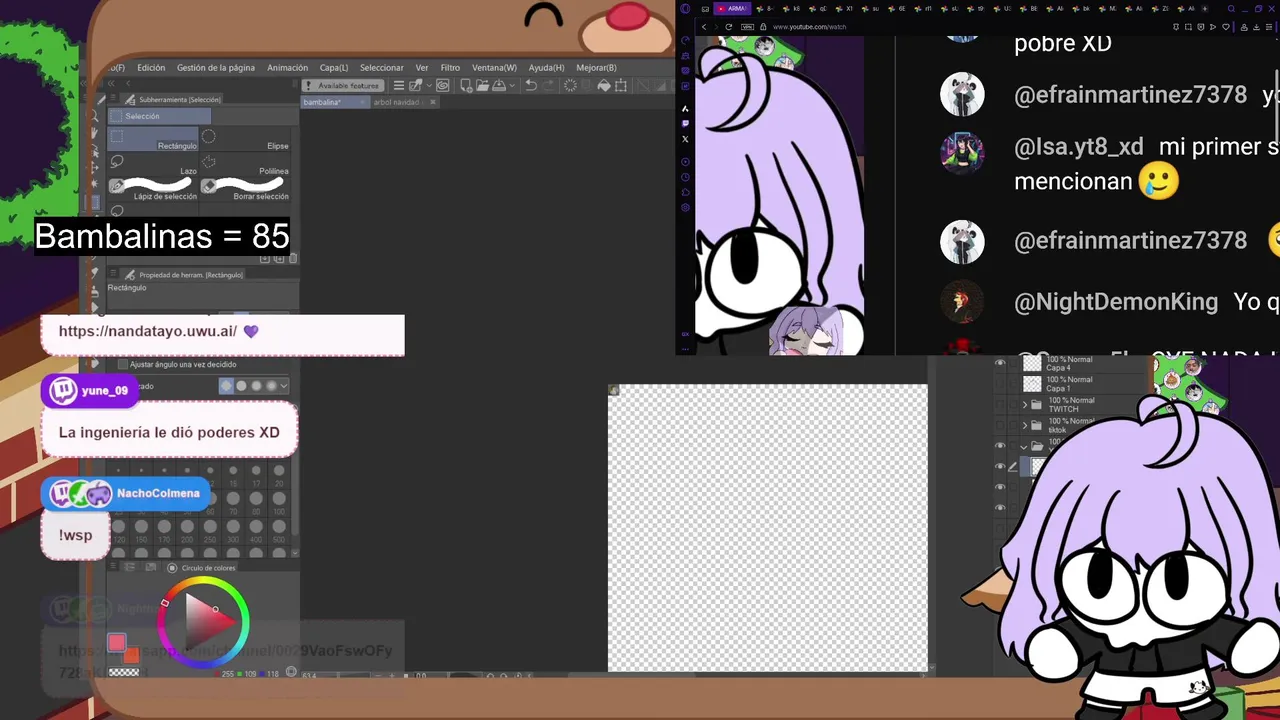Click the Clear/loading circle icon
This screenshot has width=1280, height=720.
pos(570,86)
